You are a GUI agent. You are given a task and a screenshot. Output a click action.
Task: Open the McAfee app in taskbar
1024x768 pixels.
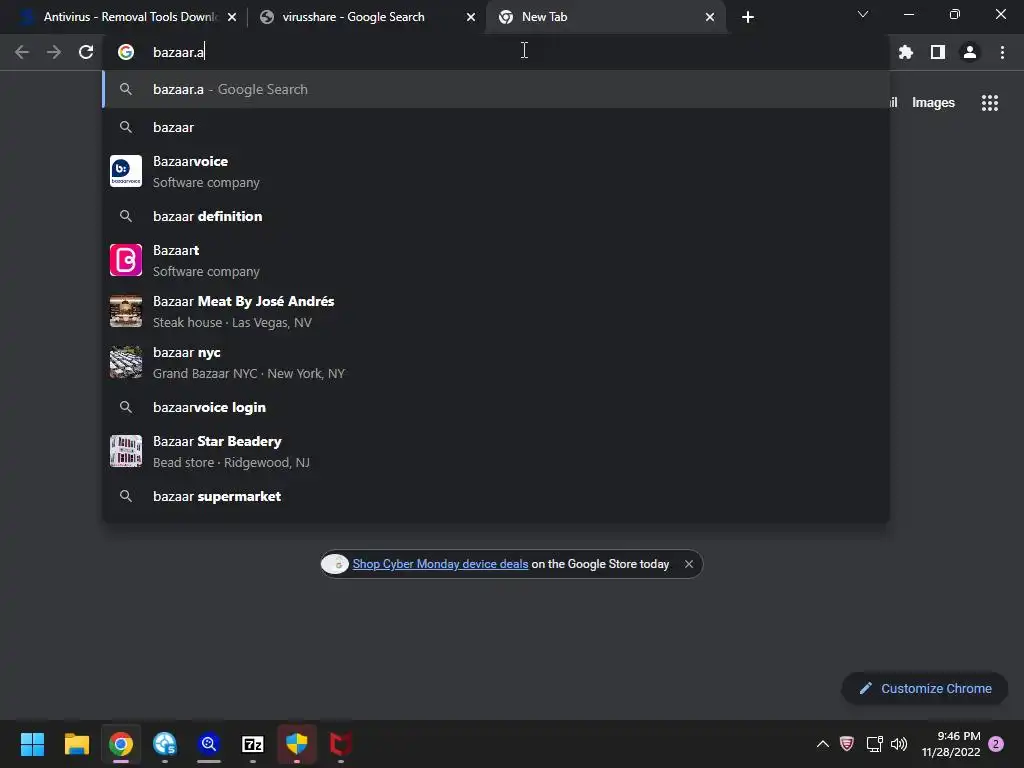pos(340,744)
